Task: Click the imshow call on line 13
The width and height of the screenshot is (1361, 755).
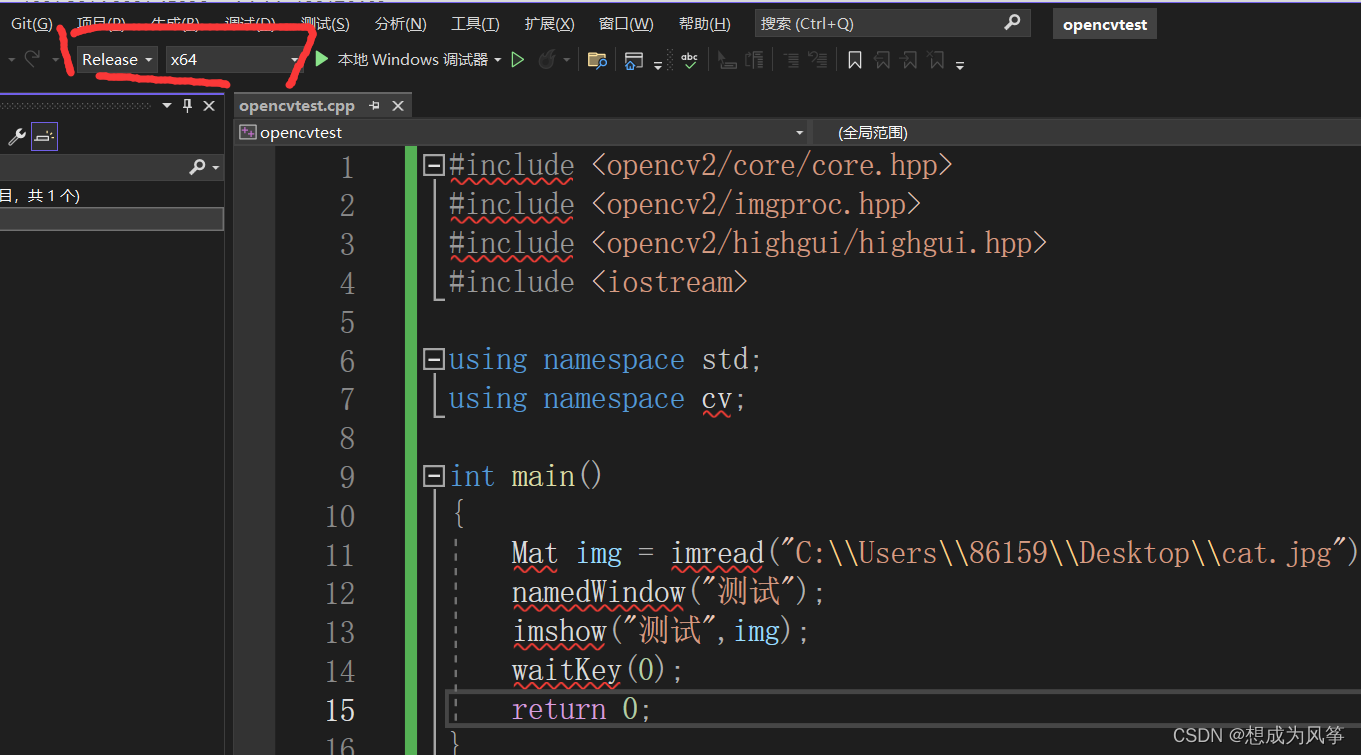Action: coord(559,632)
